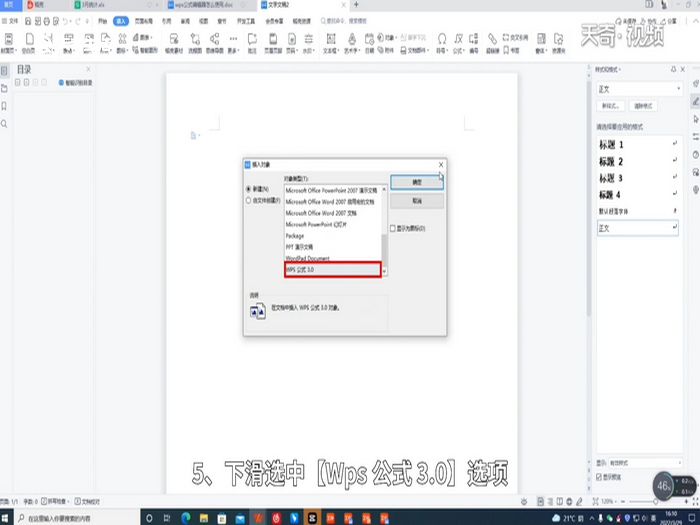Click the 页码 page number icon
This screenshot has width=700, height=525.
[x=292, y=43]
